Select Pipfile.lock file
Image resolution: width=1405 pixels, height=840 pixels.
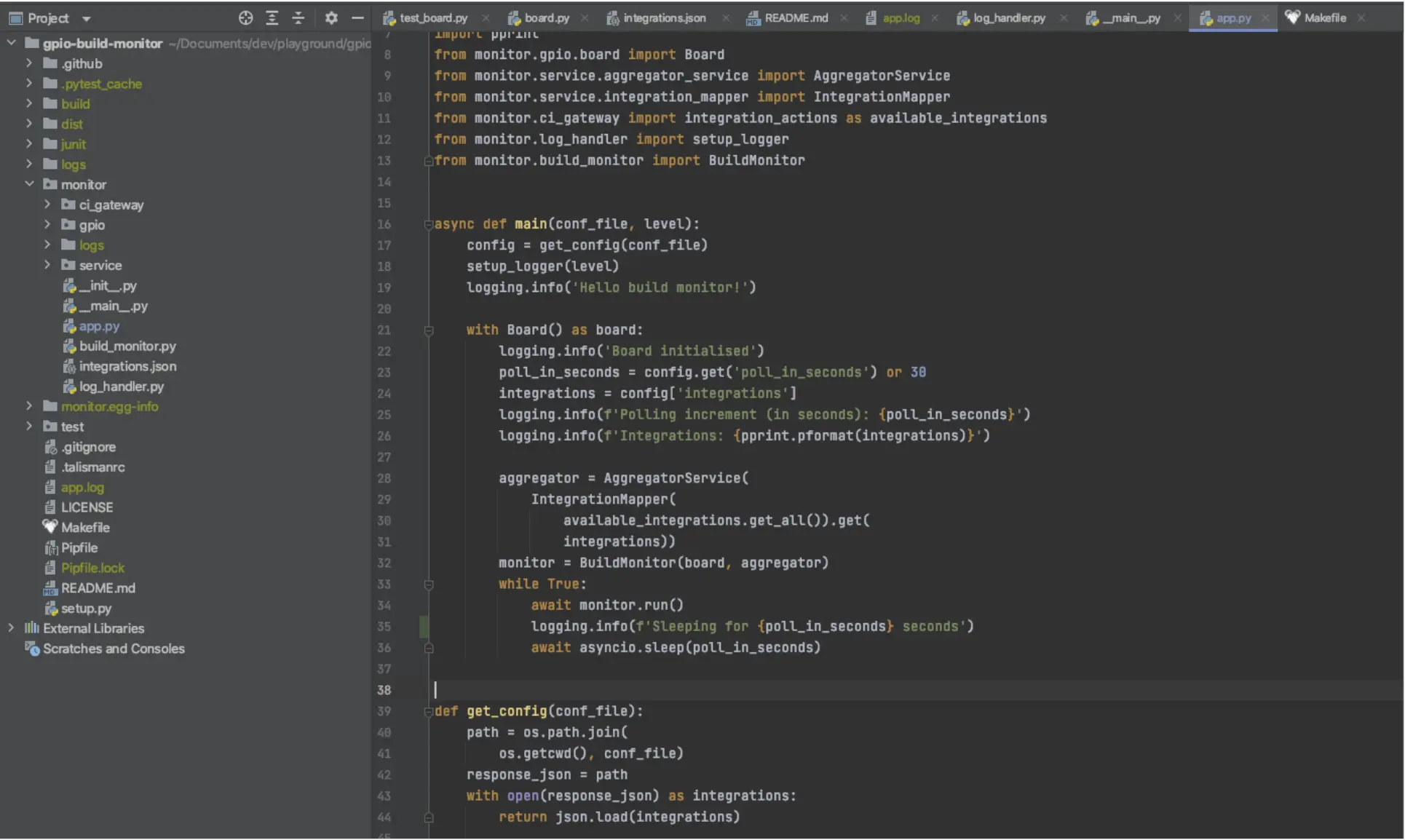92,568
